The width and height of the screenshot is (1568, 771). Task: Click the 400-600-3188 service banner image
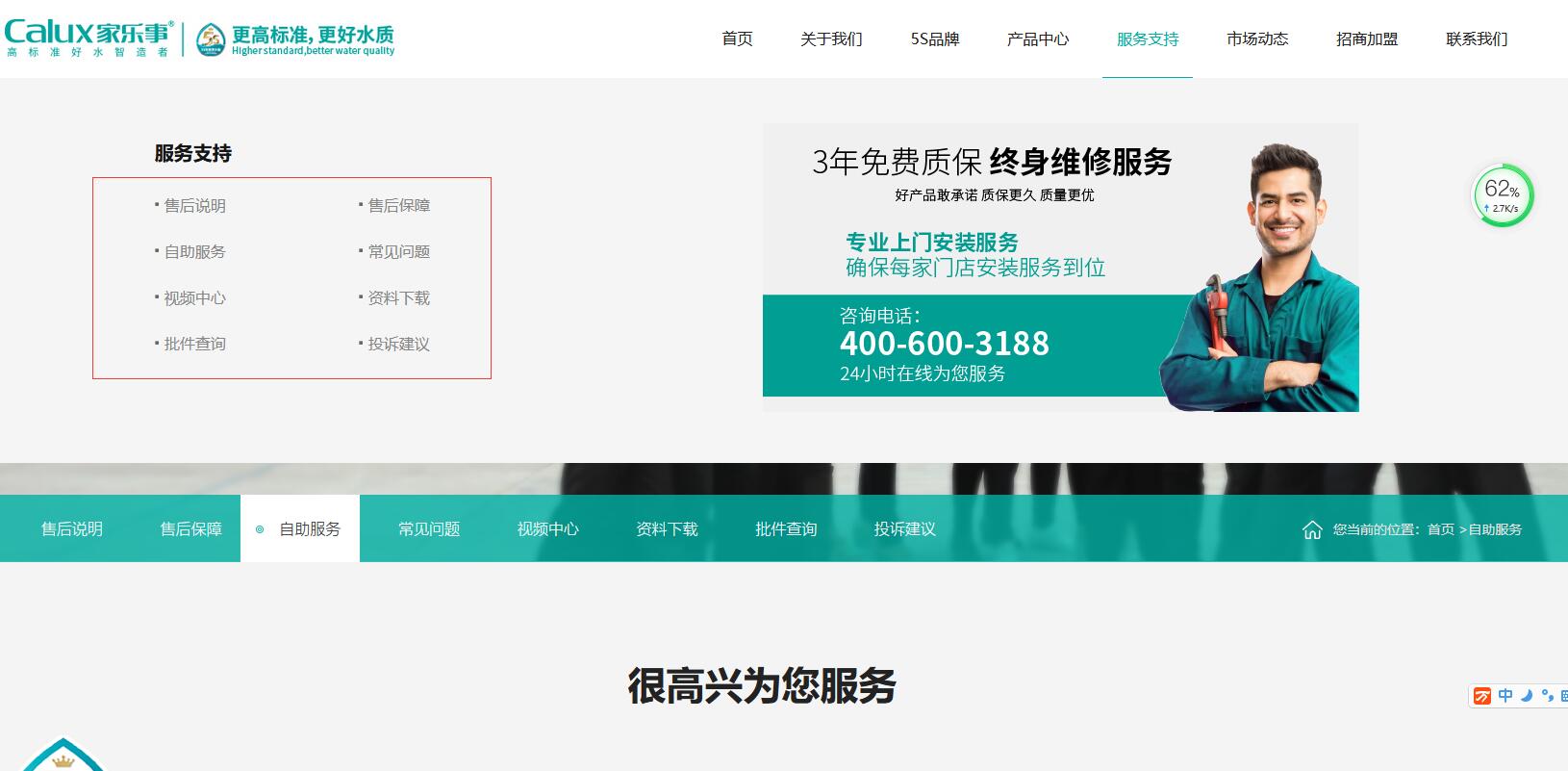pyautogui.click(x=1060, y=268)
